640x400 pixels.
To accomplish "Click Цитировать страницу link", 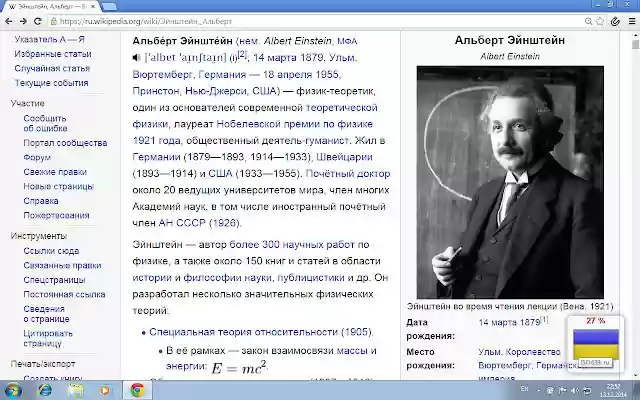I will 48,338.
